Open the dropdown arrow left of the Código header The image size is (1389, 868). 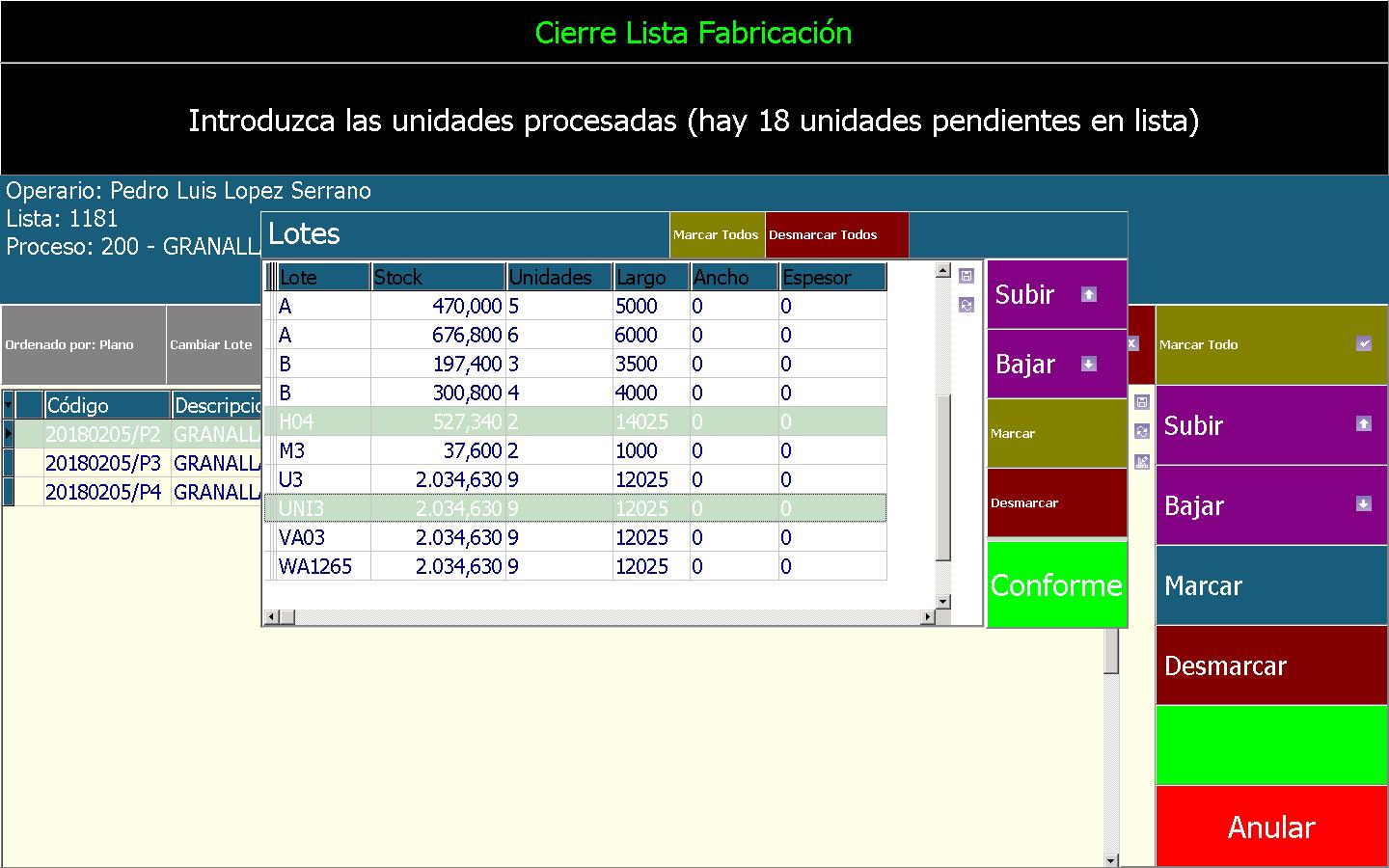[9, 405]
